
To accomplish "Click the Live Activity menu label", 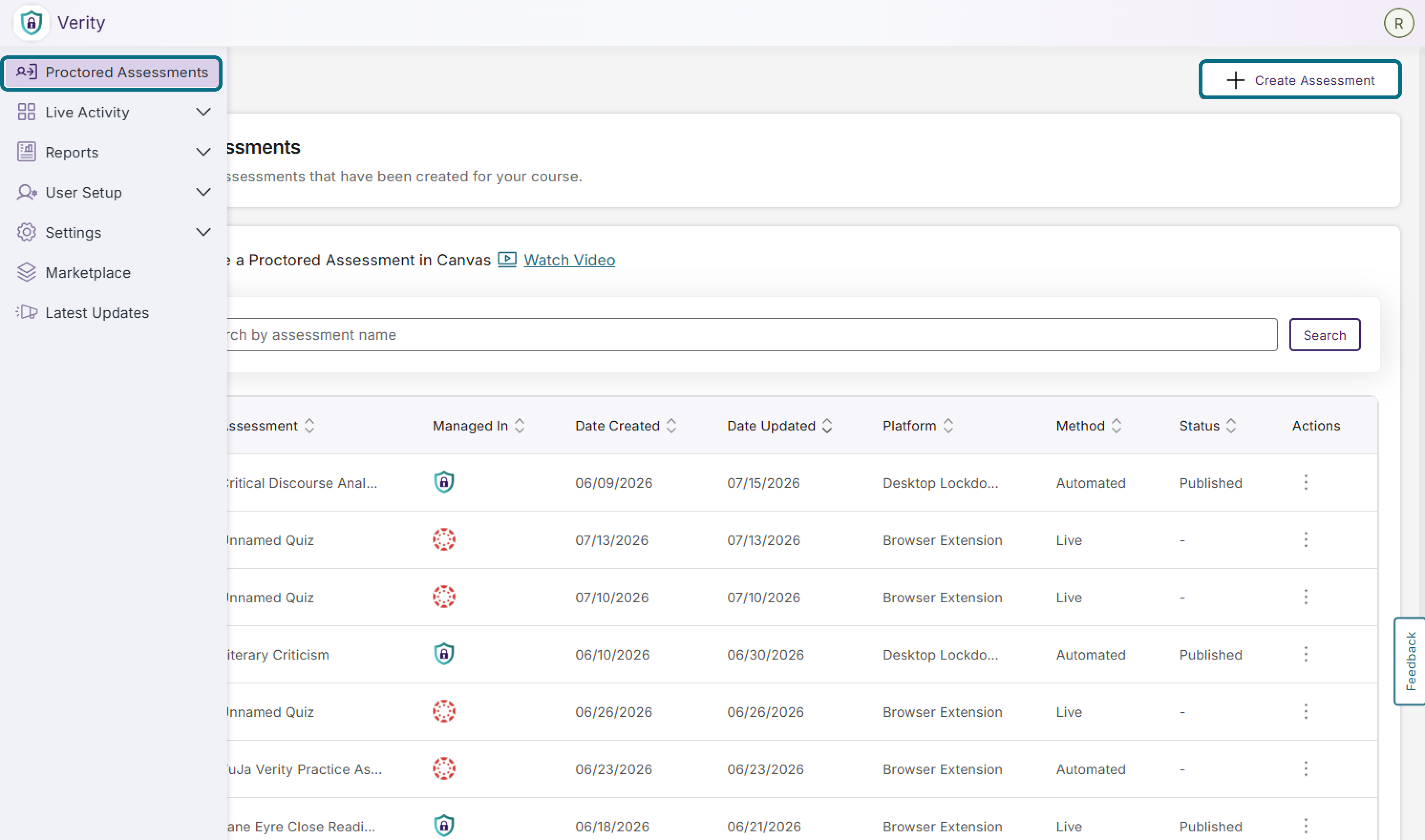I will click(87, 112).
